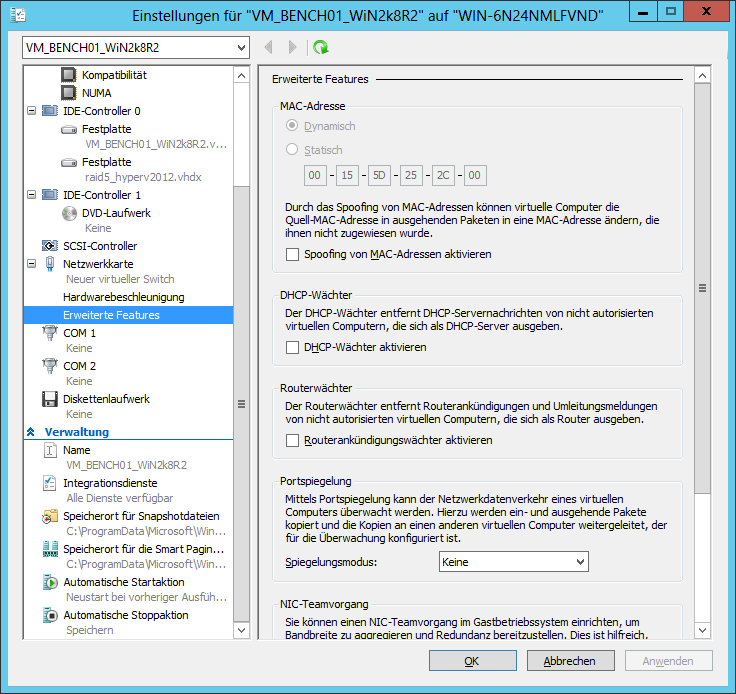Viewport: 736px width, 694px height.
Task: Click the right panel vertical scrollbar thumb
Action: pos(702,288)
